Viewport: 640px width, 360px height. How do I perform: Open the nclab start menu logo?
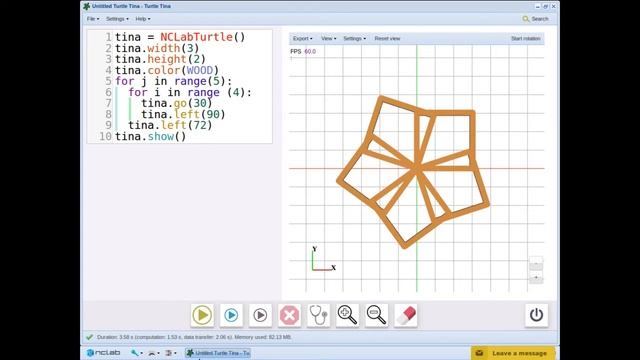coord(103,353)
